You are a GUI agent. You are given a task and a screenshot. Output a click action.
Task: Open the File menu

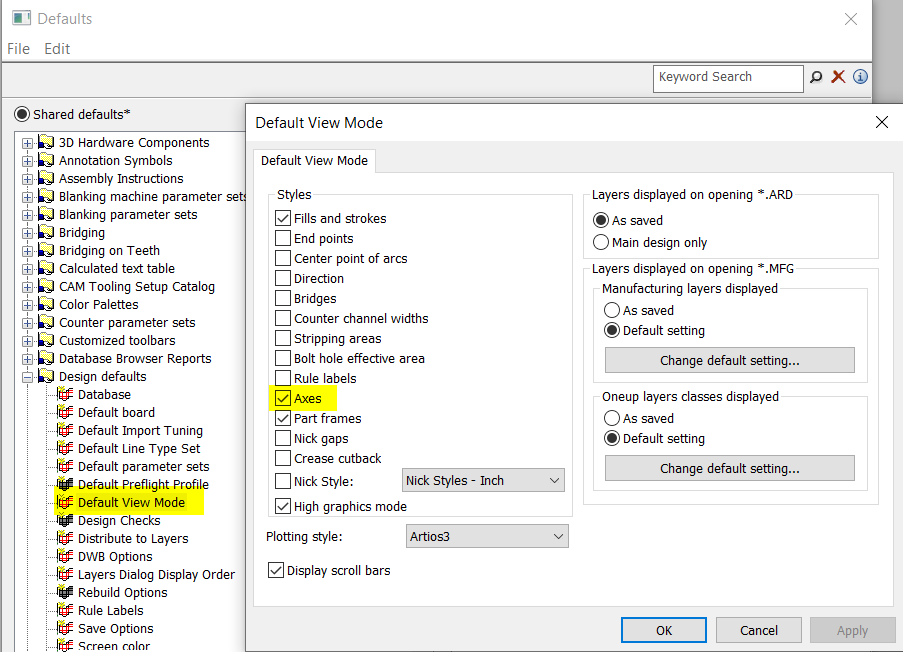18,48
